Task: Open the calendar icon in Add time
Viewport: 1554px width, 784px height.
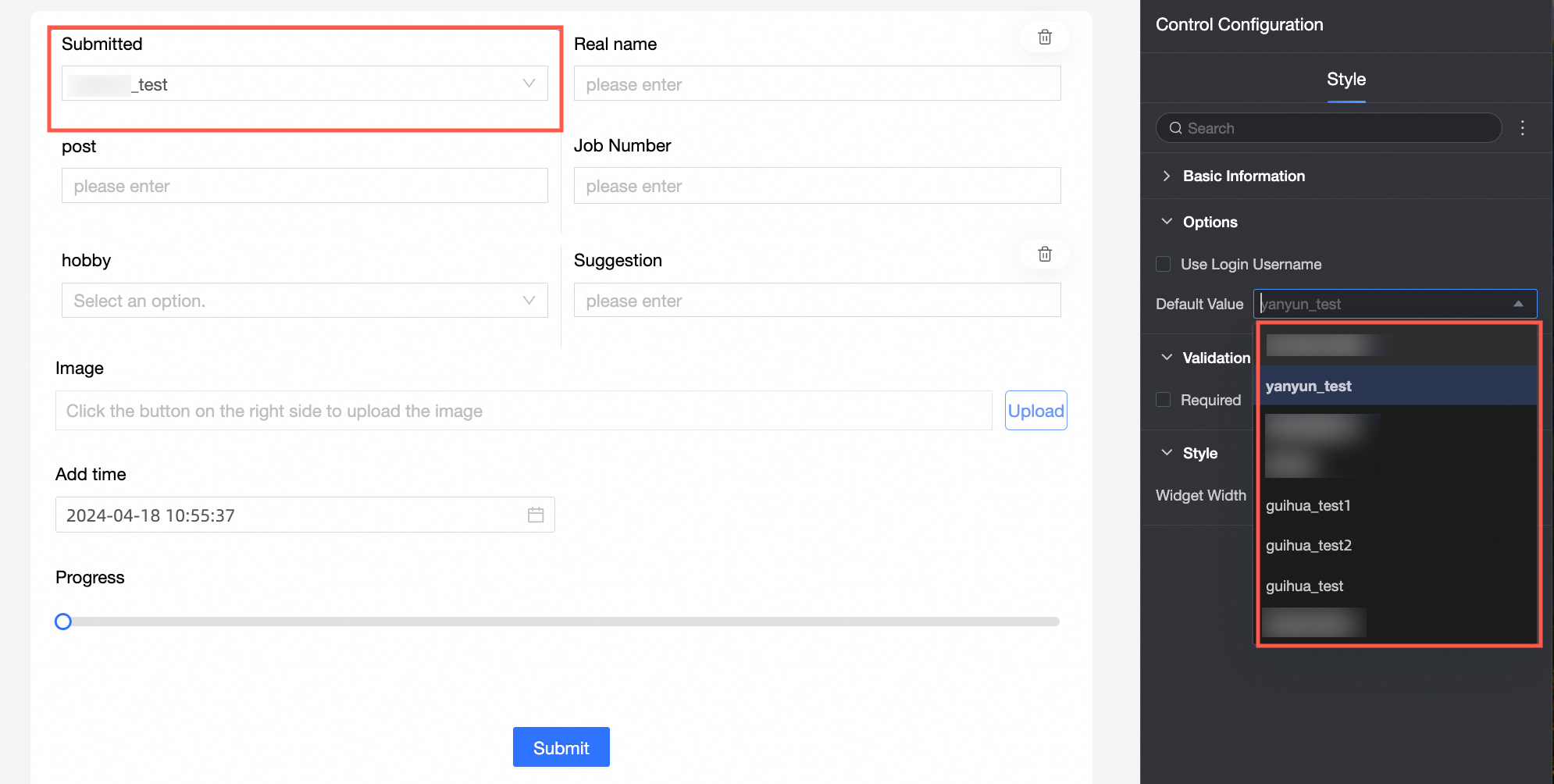Action: pos(536,515)
